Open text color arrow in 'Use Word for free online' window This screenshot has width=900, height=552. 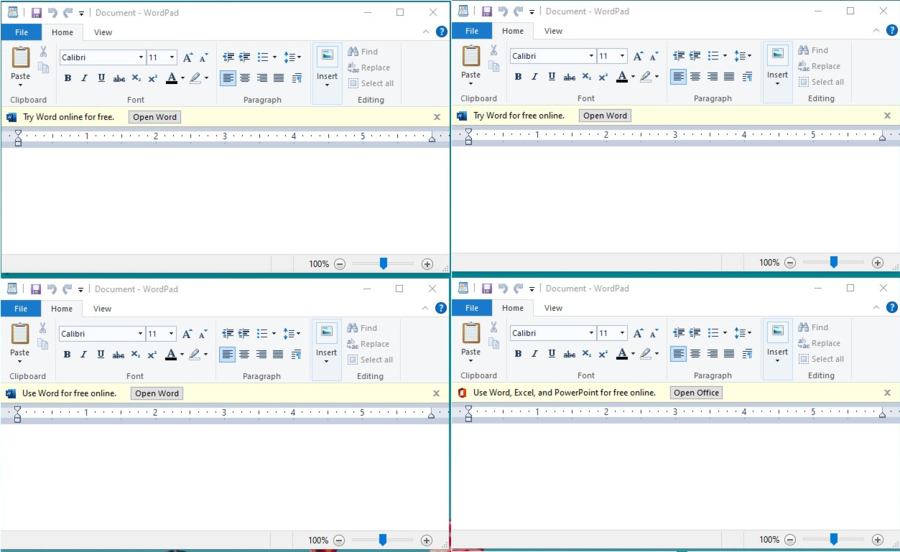[x=182, y=355]
